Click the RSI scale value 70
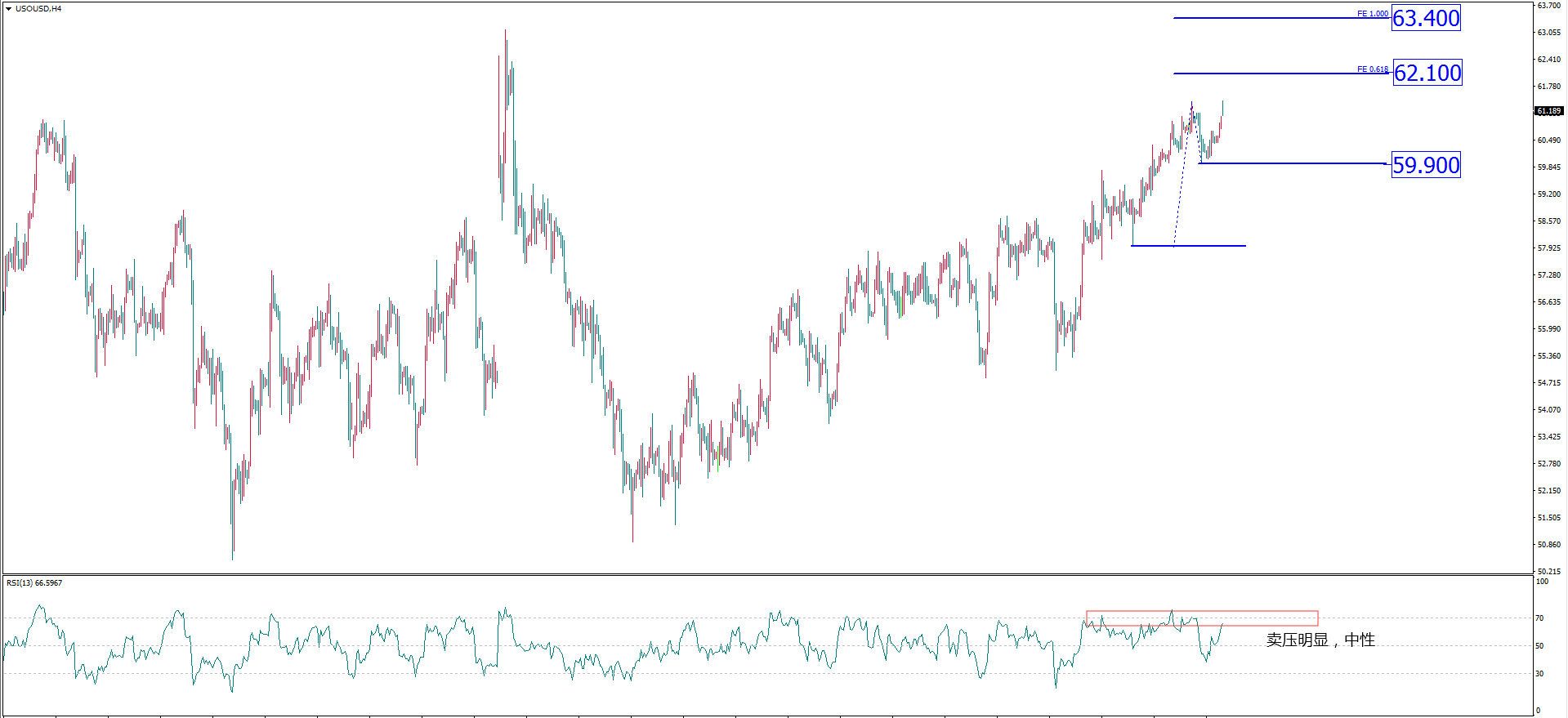Screen dimensions: 1568x718 click(x=1540, y=618)
